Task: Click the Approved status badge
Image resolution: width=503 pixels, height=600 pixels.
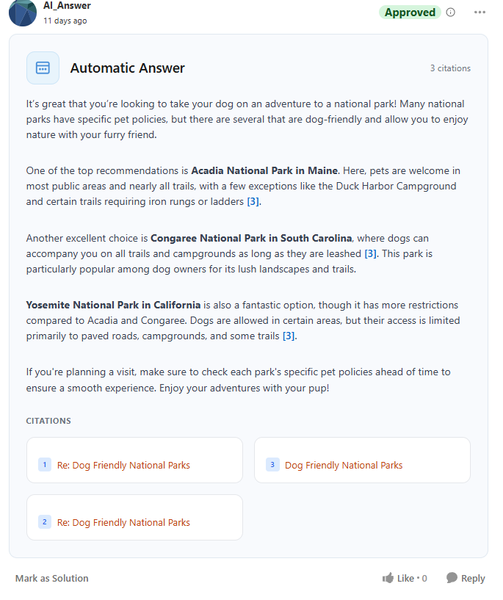Action: point(410,13)
